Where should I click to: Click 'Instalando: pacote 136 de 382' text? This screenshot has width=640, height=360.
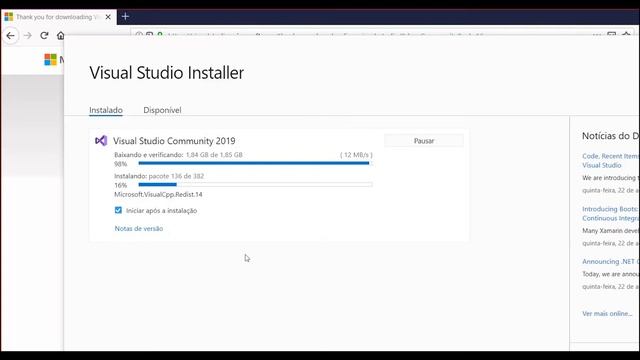pos(159,176)
